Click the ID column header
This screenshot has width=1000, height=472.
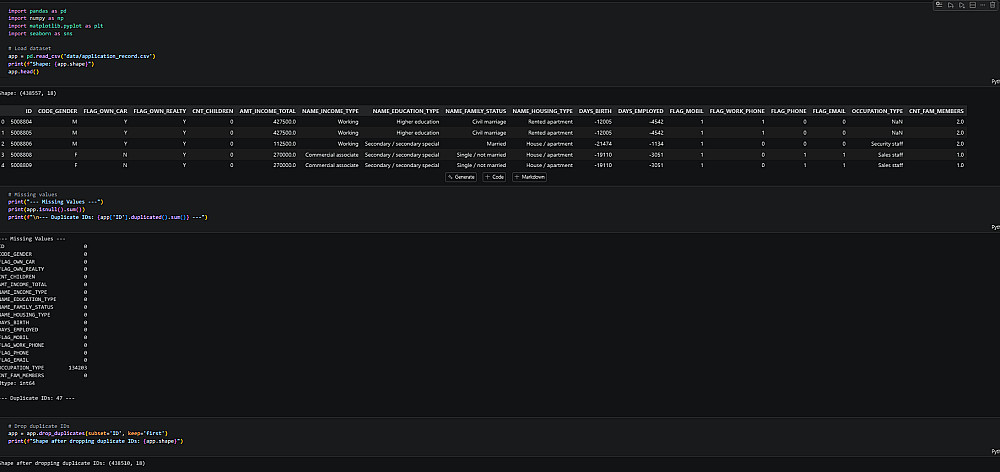pos(28,110)
